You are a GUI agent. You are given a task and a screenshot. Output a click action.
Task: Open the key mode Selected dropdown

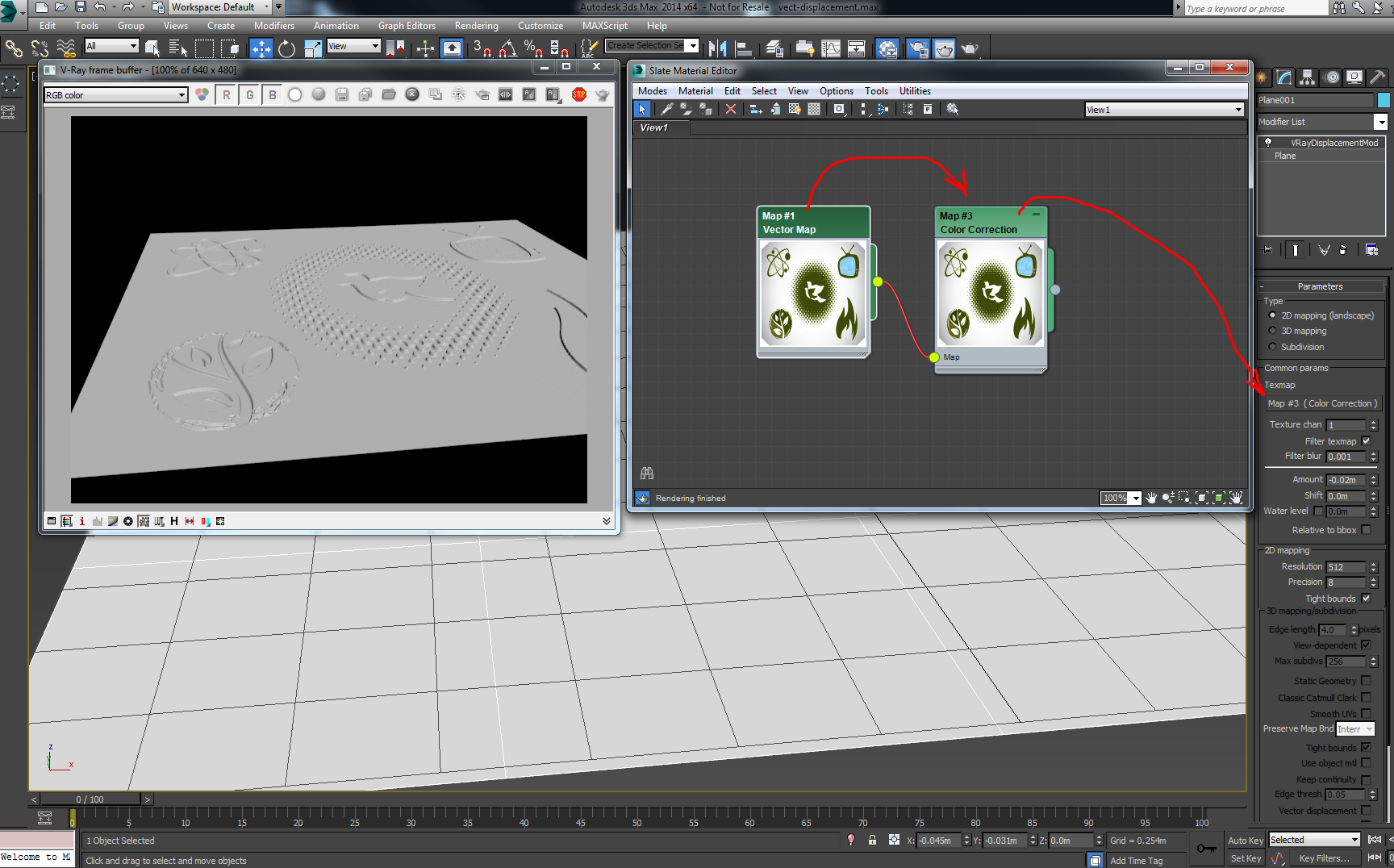(x=1315, y=840)
